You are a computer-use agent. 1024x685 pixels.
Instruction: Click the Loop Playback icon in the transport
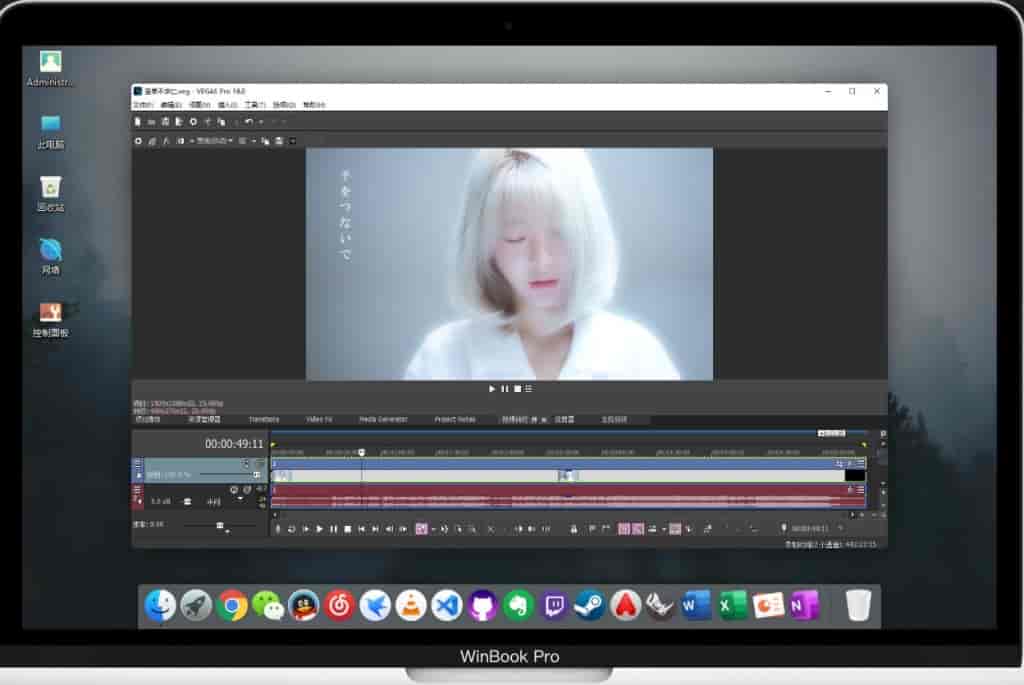pyautogui.click(x=291, y=528)
